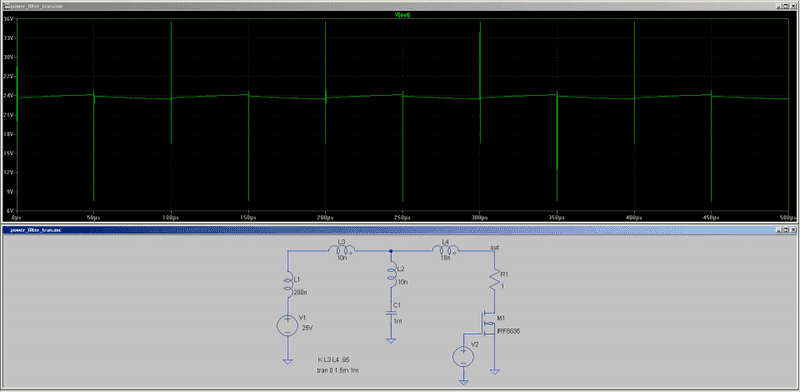Click the wire junction dot above L2

tap(391, 251)
